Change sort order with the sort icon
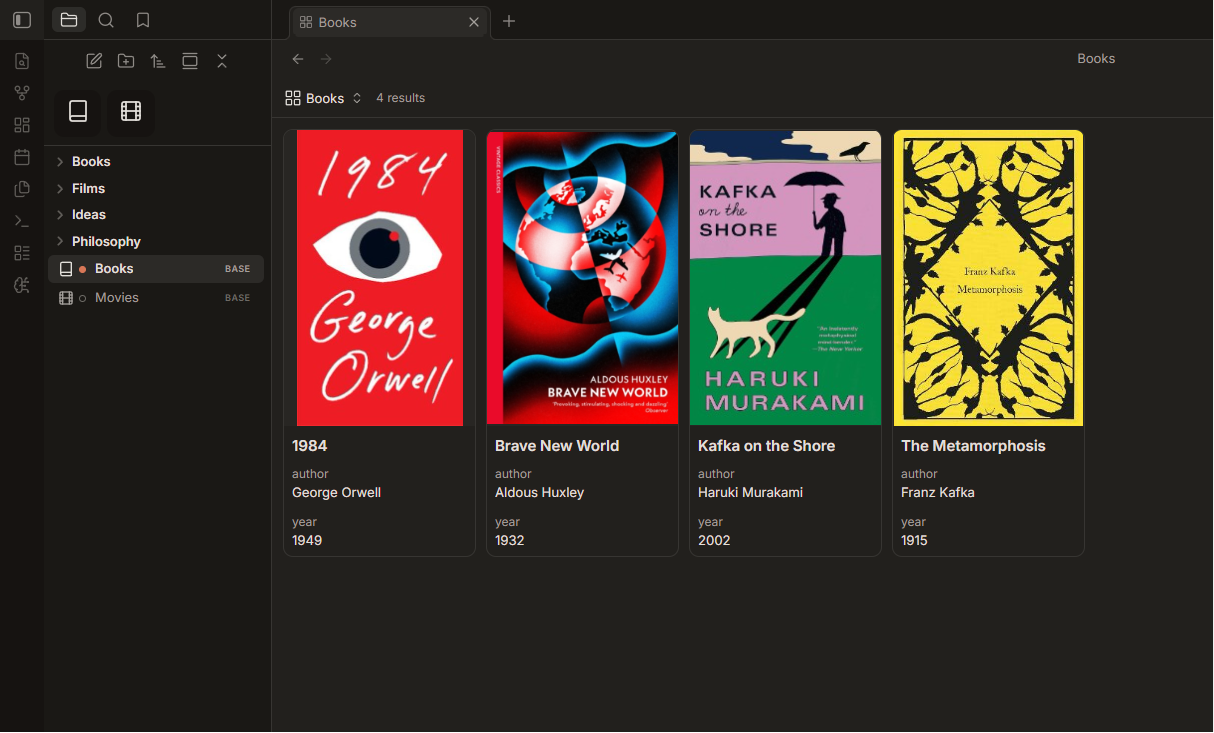Viewport: 1214px width, 733px height. click(158, 61)
